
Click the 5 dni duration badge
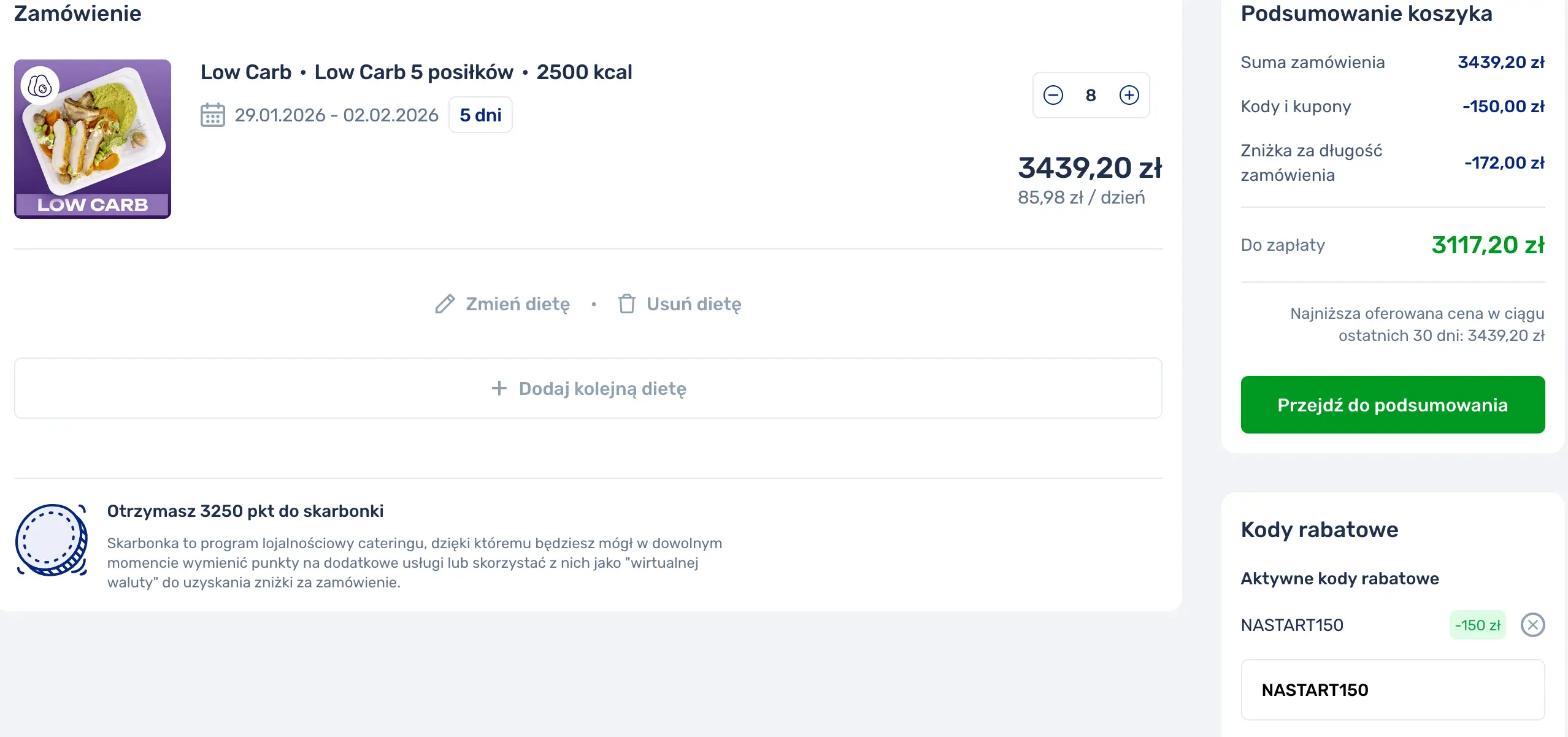[480, 115]
